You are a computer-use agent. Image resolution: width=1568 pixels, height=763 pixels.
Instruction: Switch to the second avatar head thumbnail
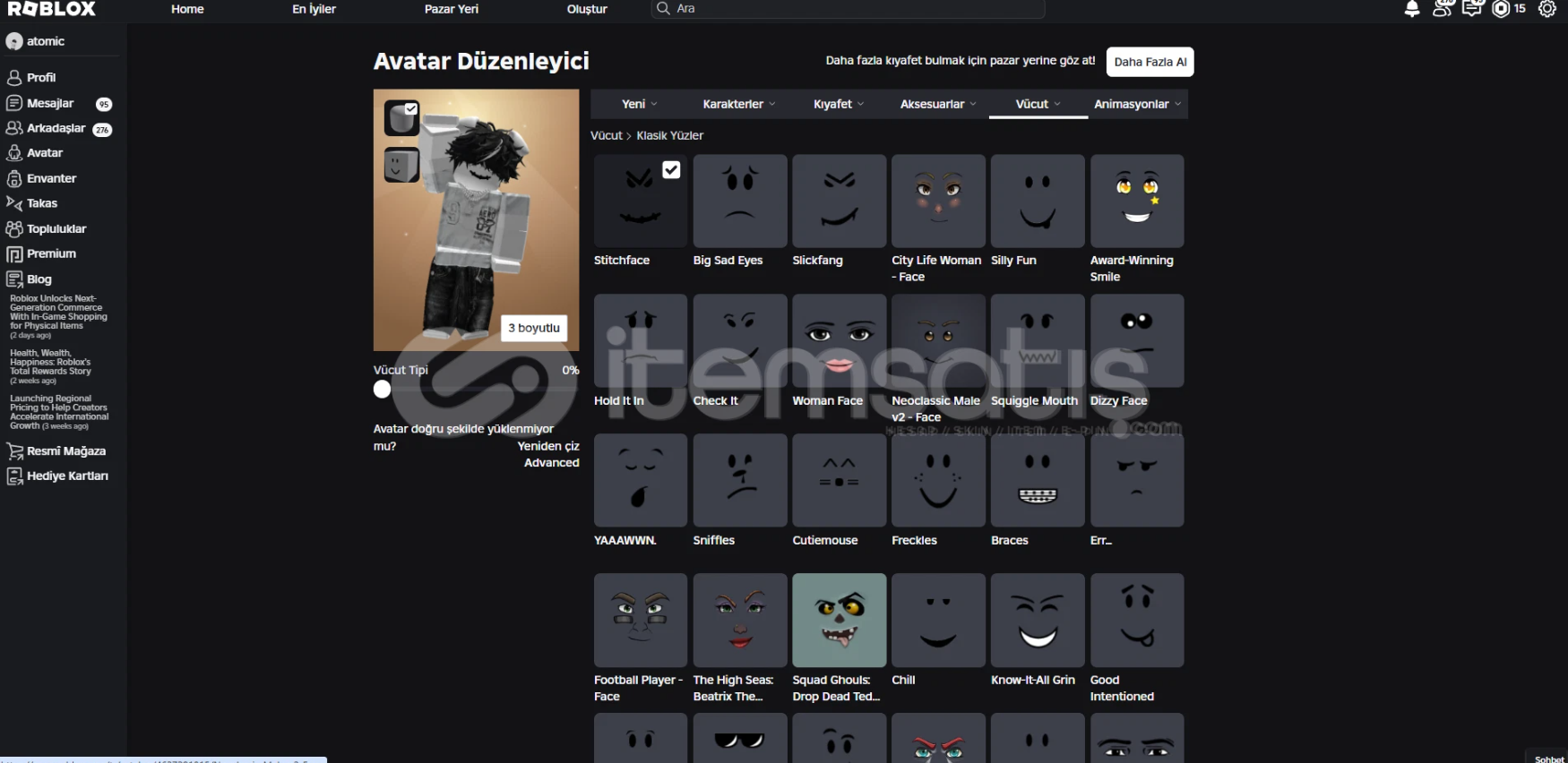(401, 165)
